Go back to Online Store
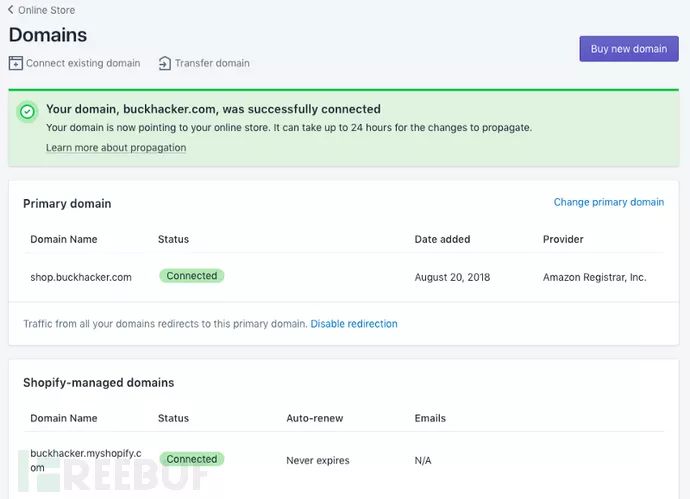The height and width of the screenshot is (499, 690). [46, 10]
